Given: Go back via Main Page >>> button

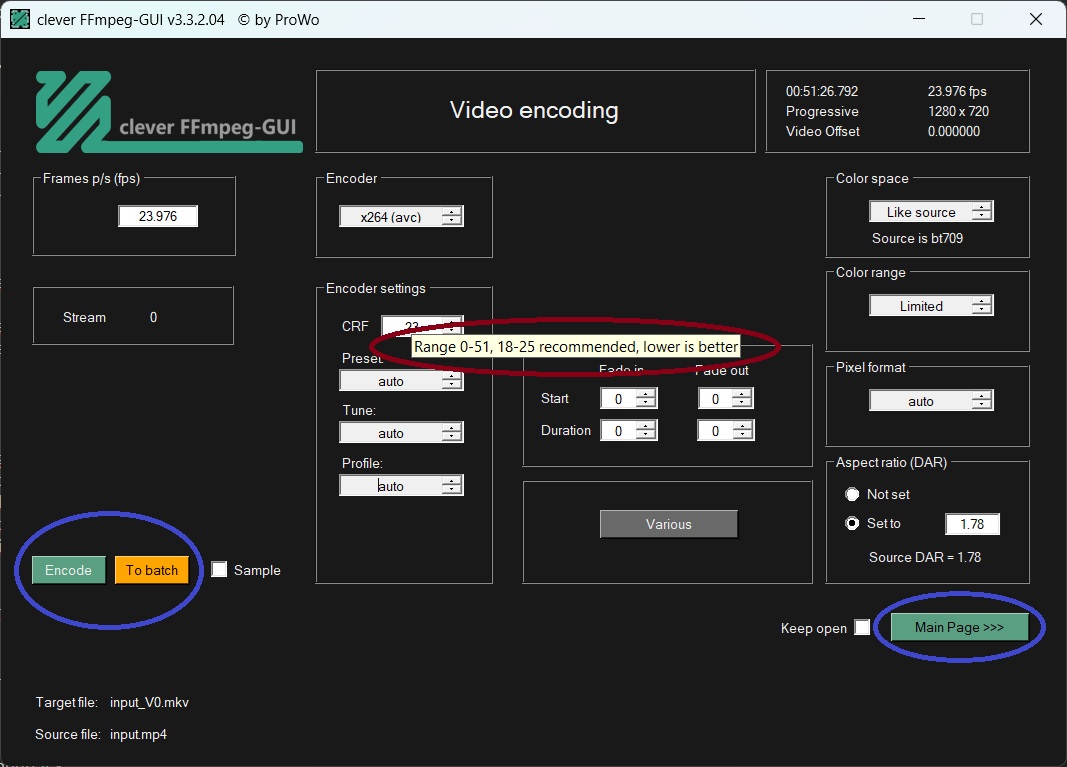Looking at the screenshot, I should click(959, 627).
